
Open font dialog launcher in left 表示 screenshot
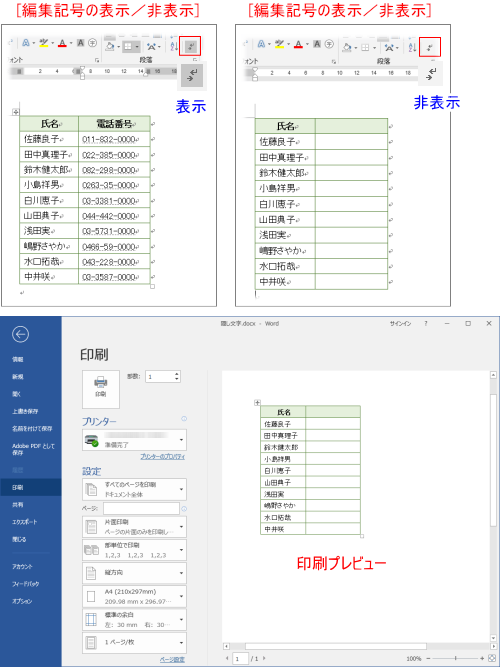pos(97,60)
